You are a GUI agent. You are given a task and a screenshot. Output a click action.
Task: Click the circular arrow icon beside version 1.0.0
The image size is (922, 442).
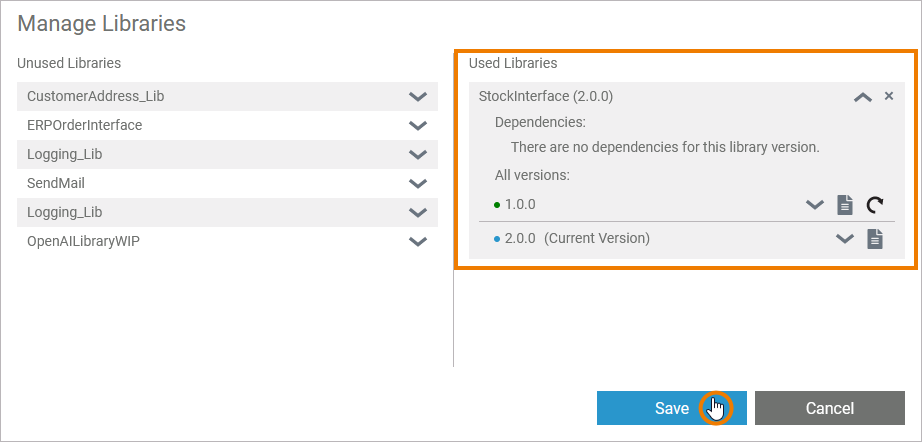pyautogui.click(x=875, y=205)
